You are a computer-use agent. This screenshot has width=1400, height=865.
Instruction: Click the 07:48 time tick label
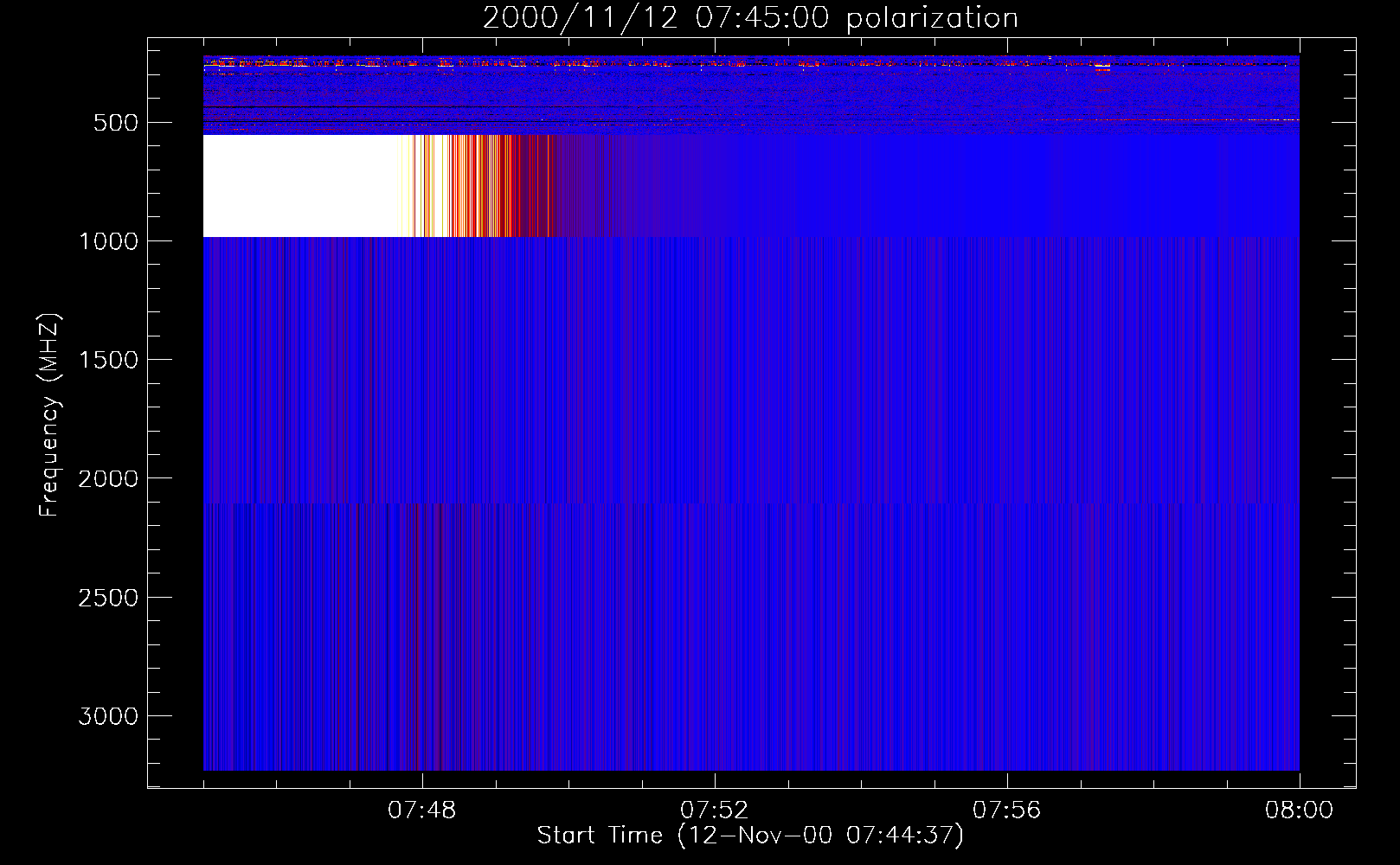422,811
